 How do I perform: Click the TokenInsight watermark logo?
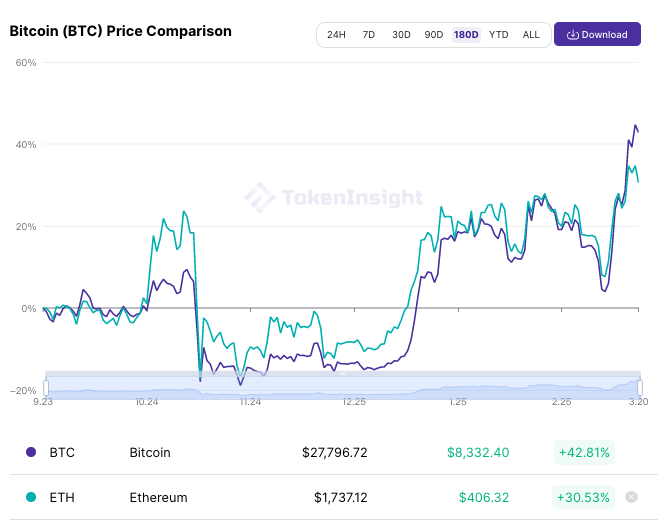(x=260, y=198)
